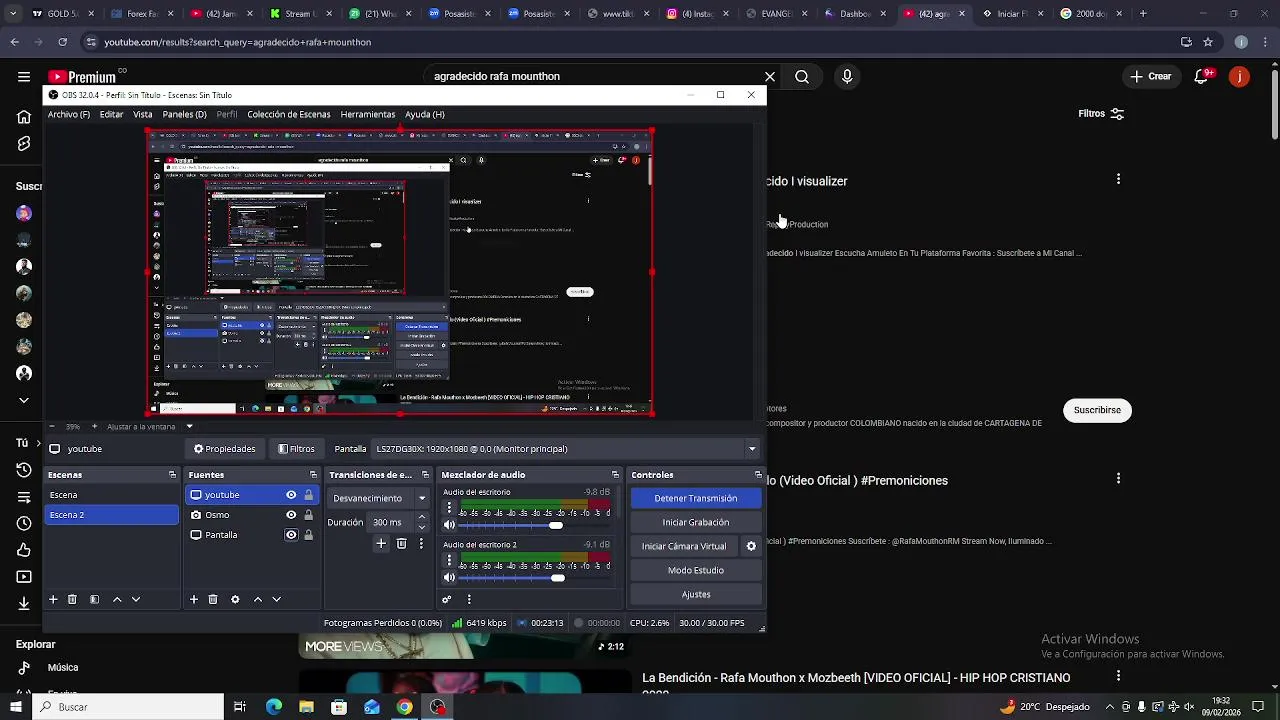Open transition options three-dot menu
1280x720 pixels.
click(x=421, y=543)
